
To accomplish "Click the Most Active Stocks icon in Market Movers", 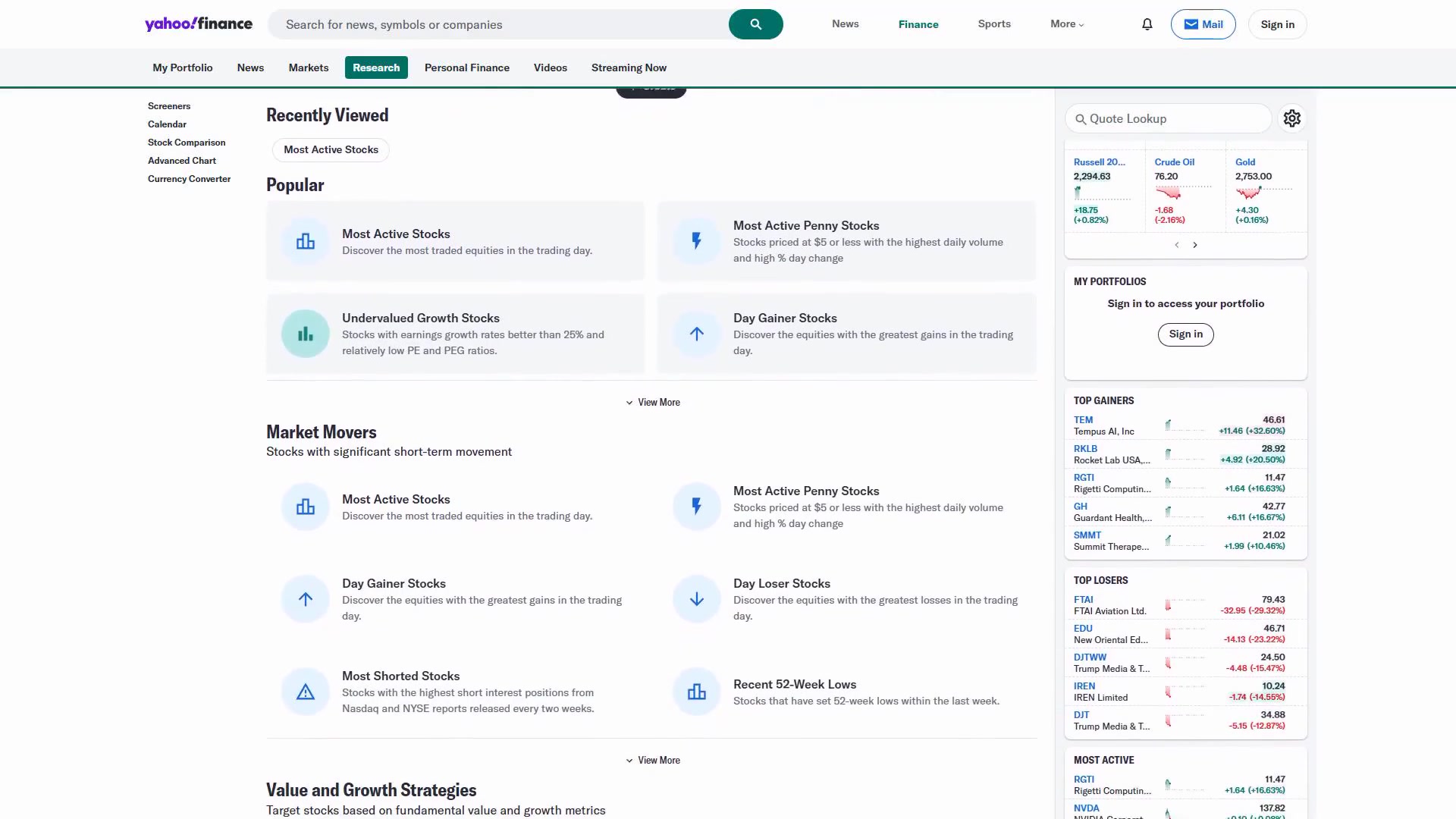I will [306, 507].
